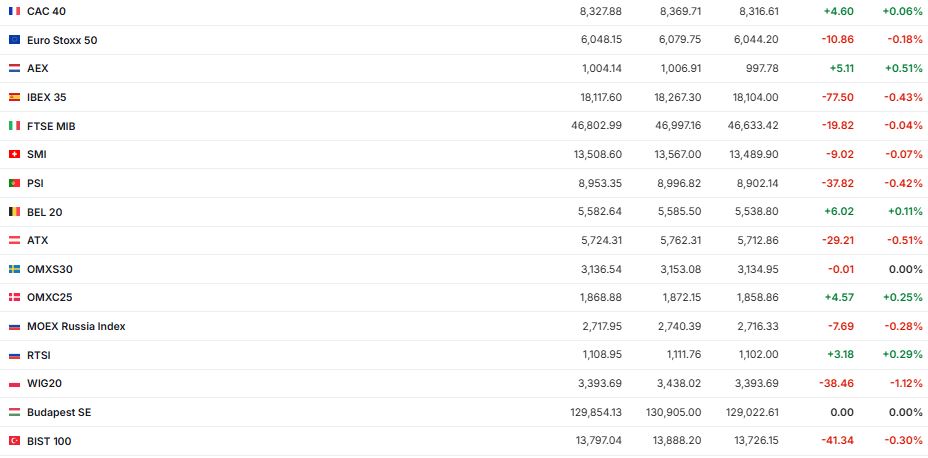The width and height of the screenshot is (928, 458).
Task: Click the Belgium flag icon beside BEL 20
Action: (x=14, y=212)
